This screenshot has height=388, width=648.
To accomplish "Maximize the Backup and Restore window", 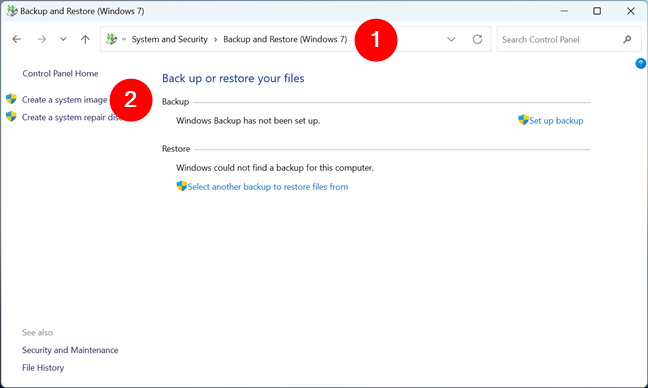I will tap(597, 11).
